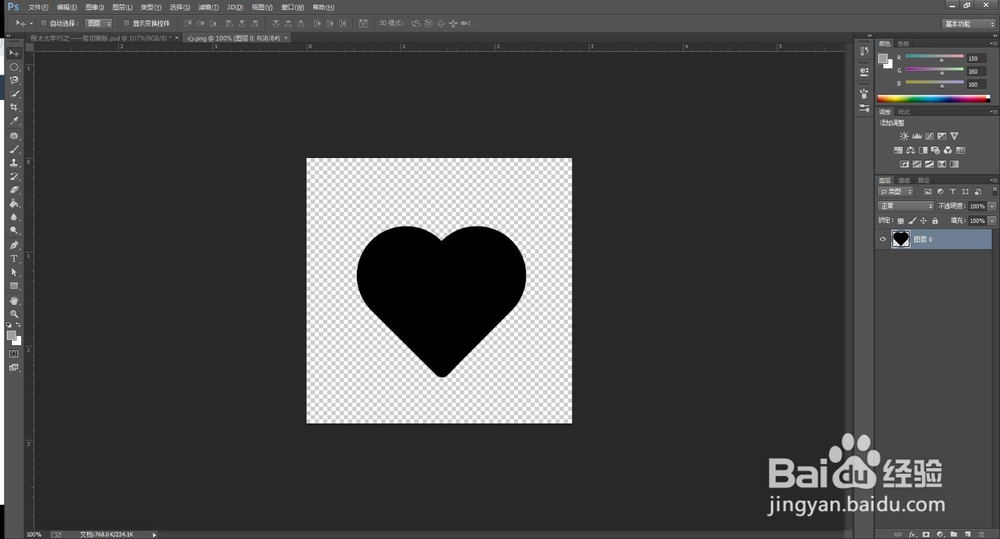Add Vibrance adjustment triangle icon
This screenshot has height=539, width=1000.
click(x=954, y=136)
